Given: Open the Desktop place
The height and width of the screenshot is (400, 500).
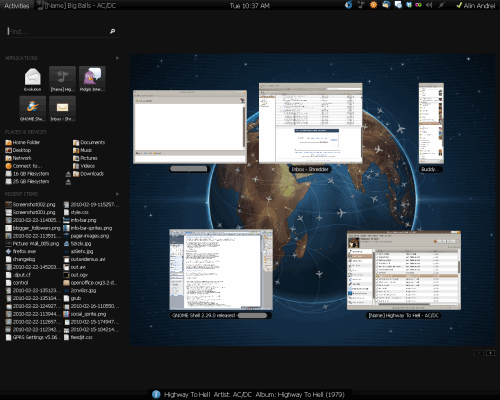Looking at the screenshot, I should [18, 150].
